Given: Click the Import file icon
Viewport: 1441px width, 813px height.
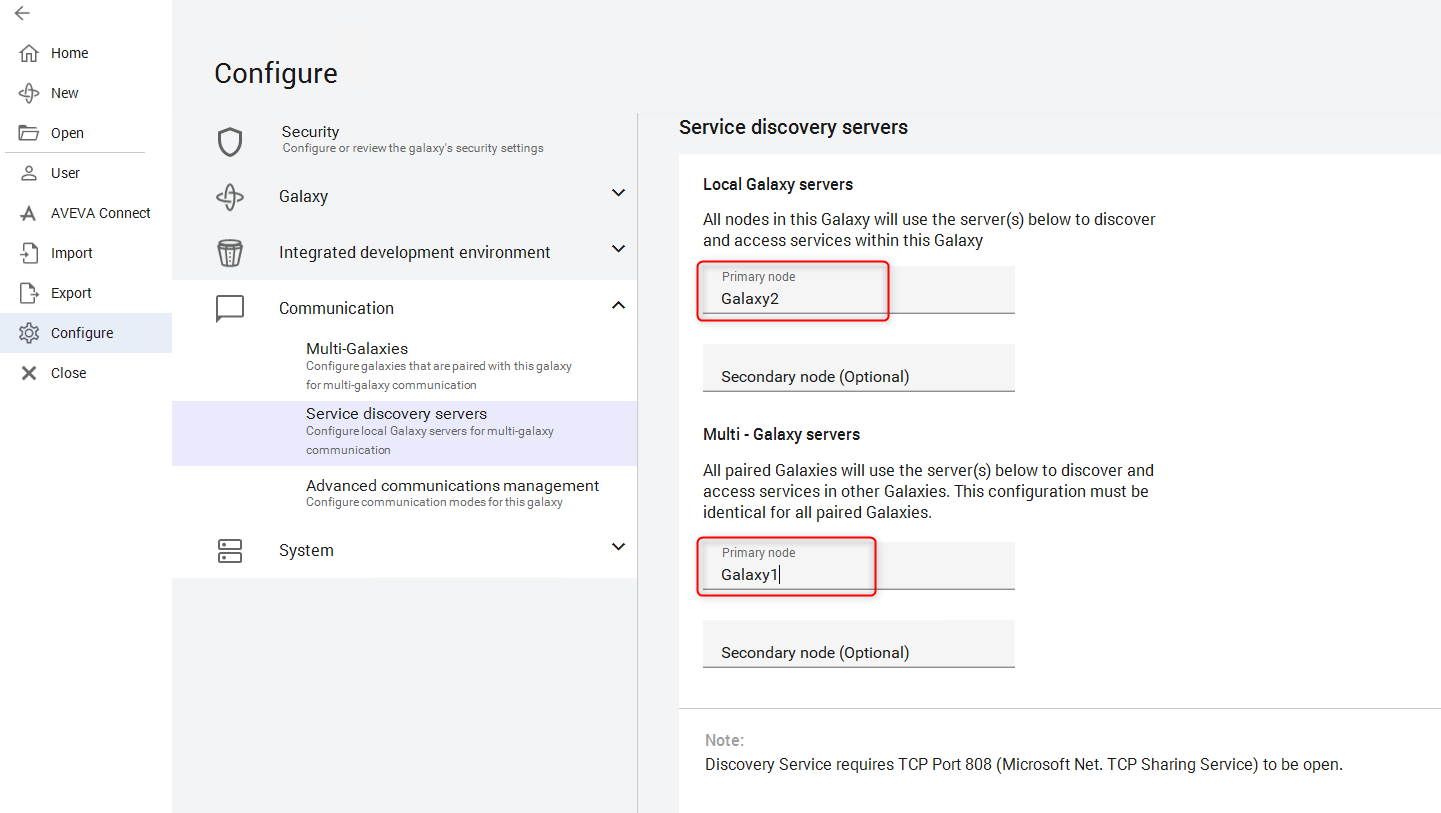Looking at the screenshot, I should click(29, 253).
